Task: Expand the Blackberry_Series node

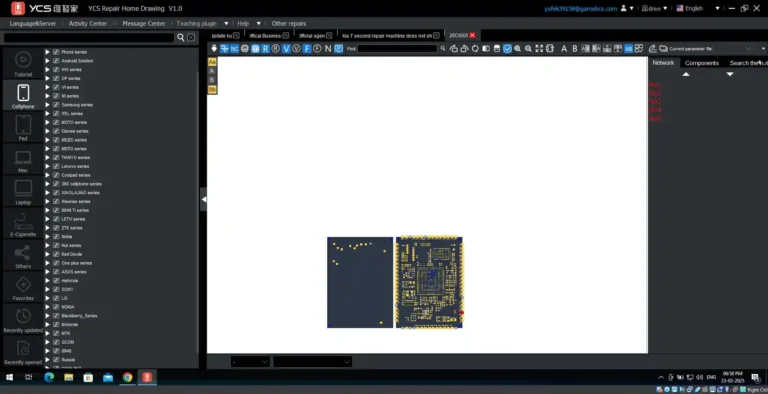Action: pyautogui.click(x=48, y=316)
